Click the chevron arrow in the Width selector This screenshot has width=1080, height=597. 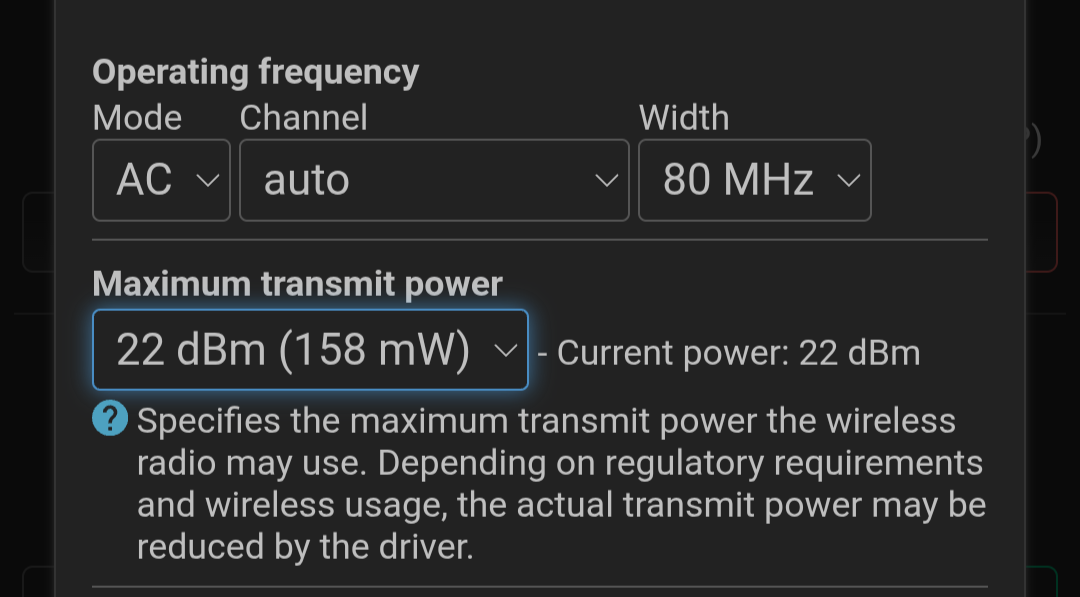(x=849, y=180)
